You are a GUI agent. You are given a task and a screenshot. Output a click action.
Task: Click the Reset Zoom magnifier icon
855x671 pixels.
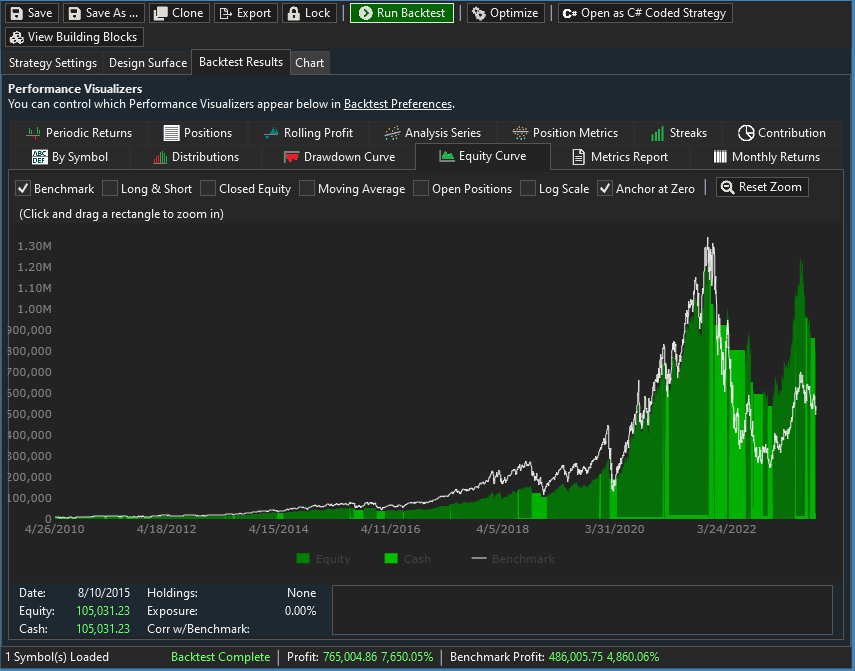point(728,187)
